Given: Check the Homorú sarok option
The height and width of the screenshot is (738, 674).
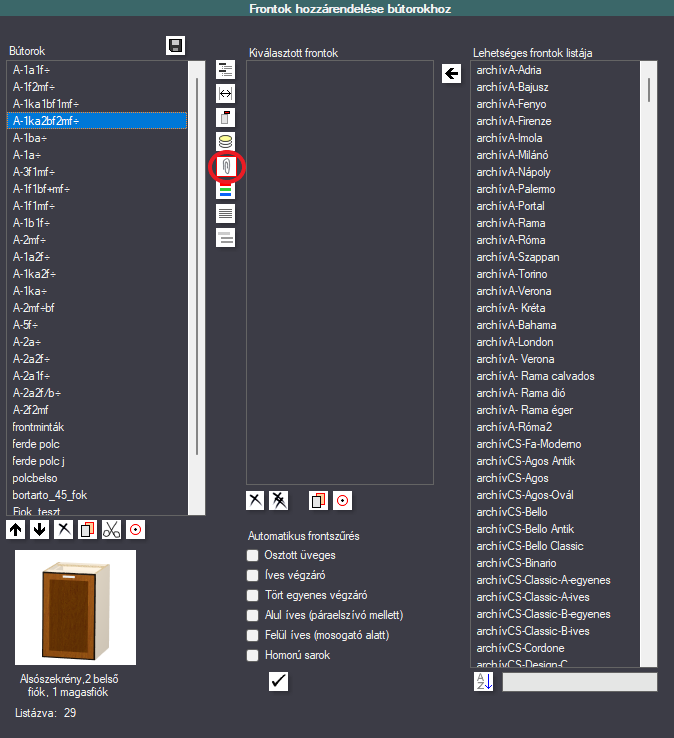Looking at the screenshot, I should [x=253, y=655].
